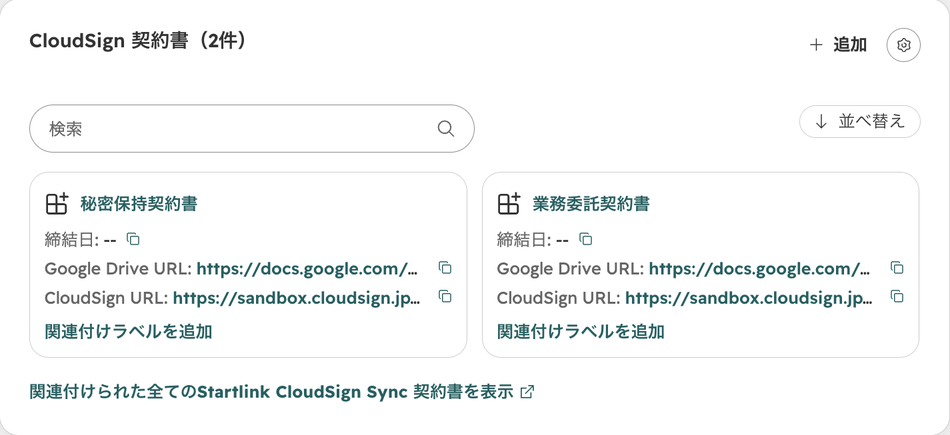
Task: Open sandbox.cloudsign.jp link in 業務委託契約書 card
Action: [x=748, y=298]
